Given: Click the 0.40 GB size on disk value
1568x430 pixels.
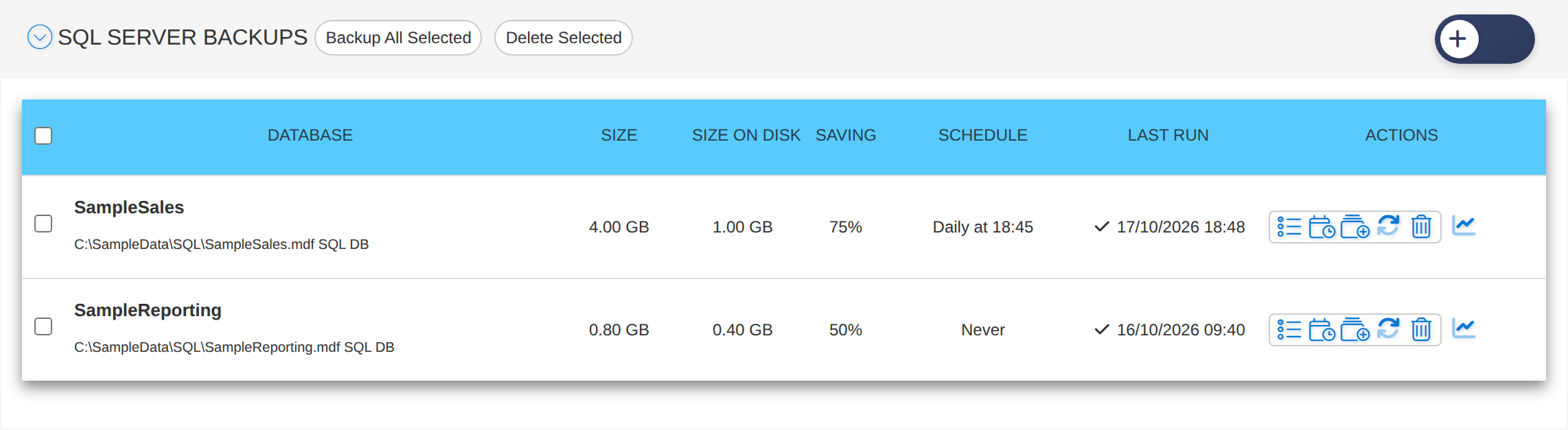Looking at the screenshot, I should click(x=743, y=330).
